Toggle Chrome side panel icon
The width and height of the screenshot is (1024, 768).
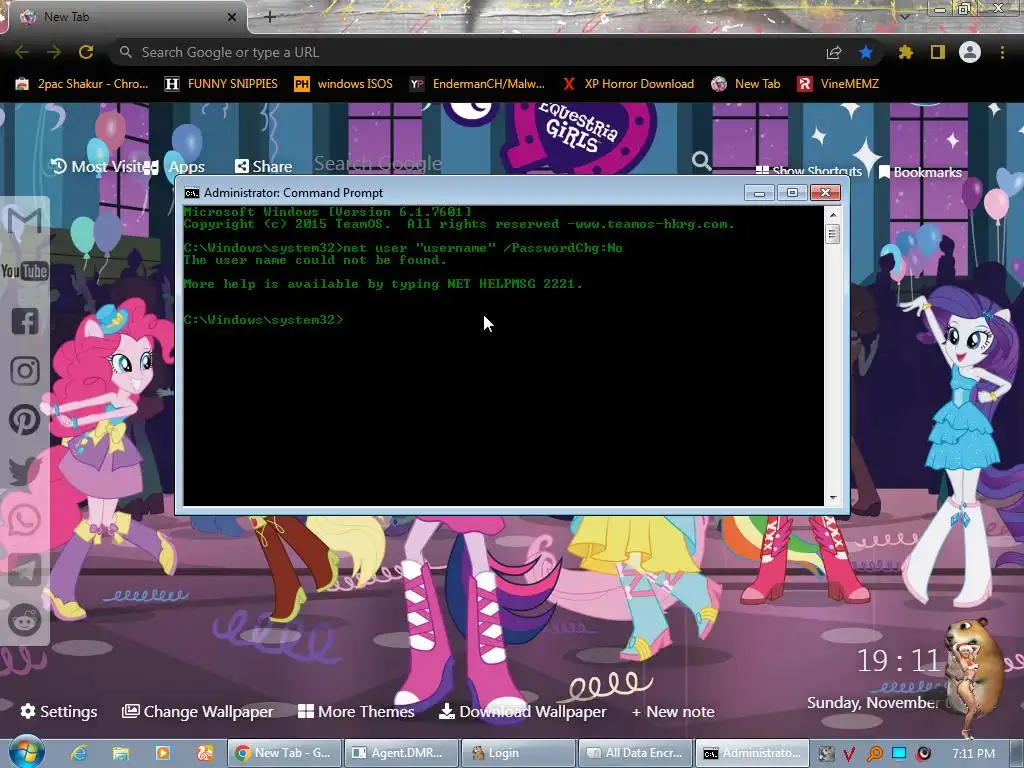pyautogui.click(x=938, y=52)
